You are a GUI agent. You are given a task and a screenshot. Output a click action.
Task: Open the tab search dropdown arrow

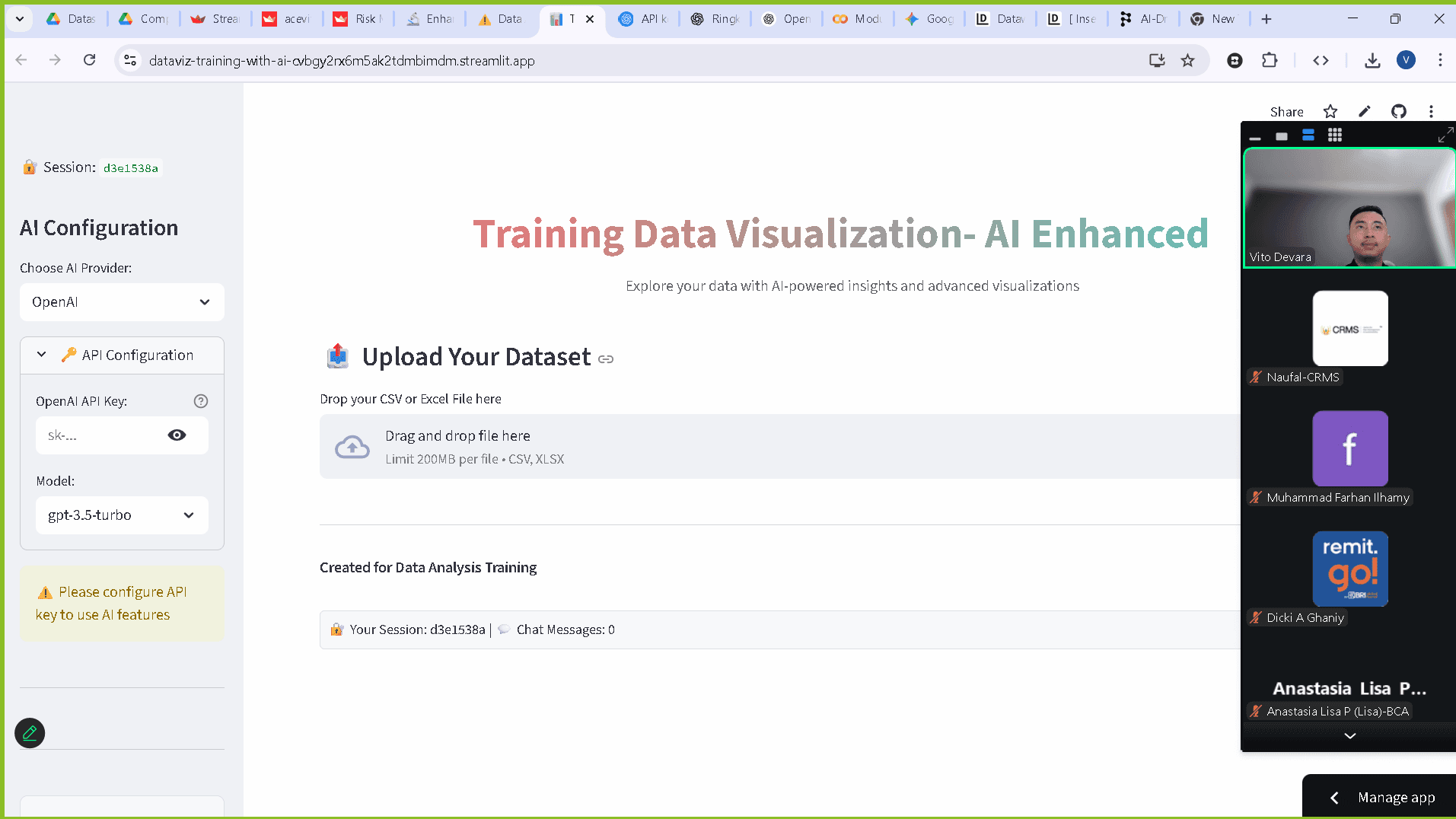[x=20, y=19]
